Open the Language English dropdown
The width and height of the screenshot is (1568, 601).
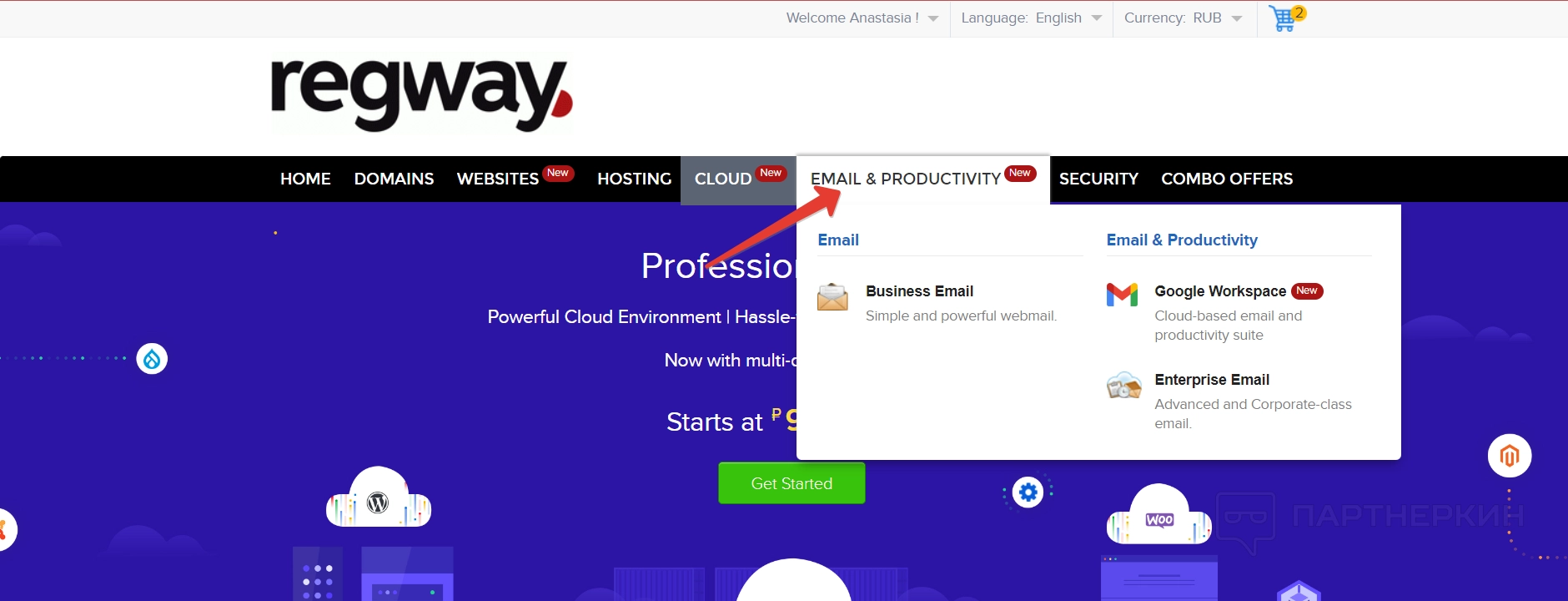(1031, 18)
